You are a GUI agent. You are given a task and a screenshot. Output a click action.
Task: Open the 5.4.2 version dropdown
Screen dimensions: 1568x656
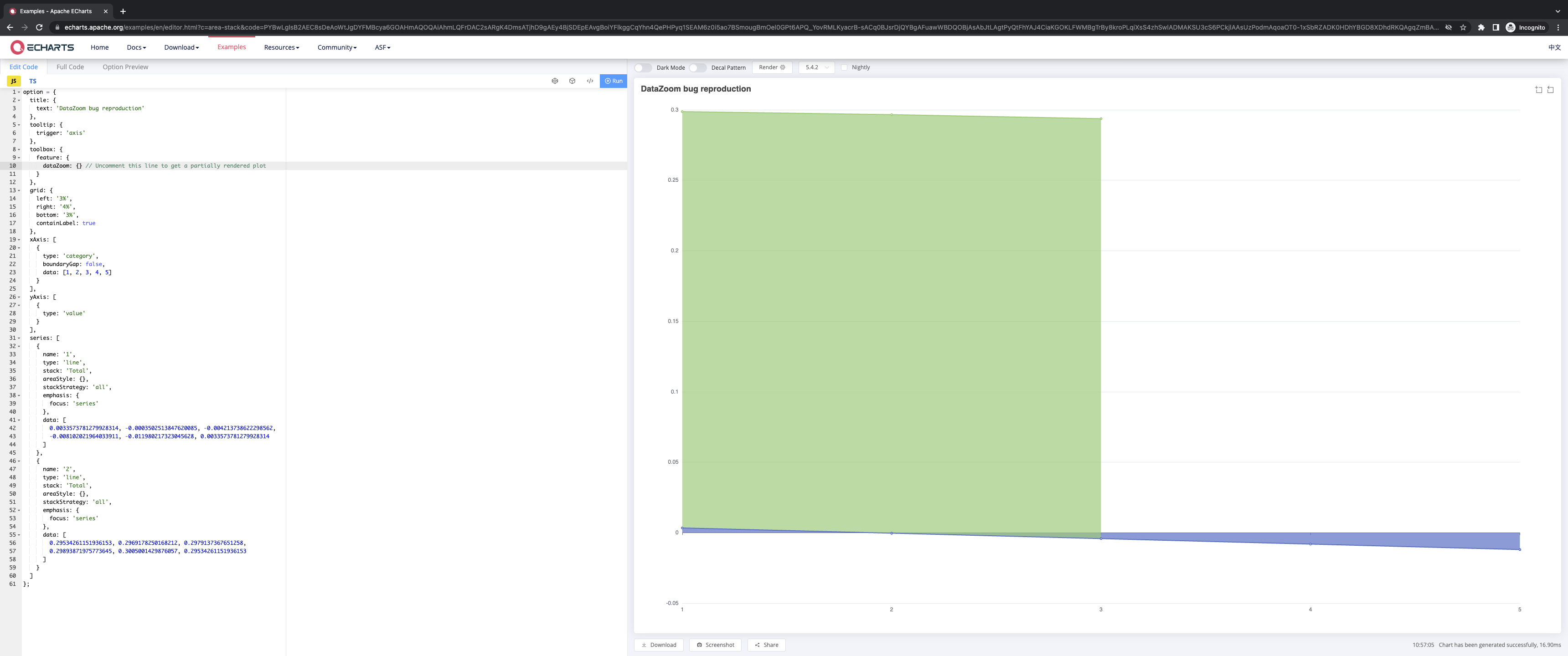click(815, 67)
